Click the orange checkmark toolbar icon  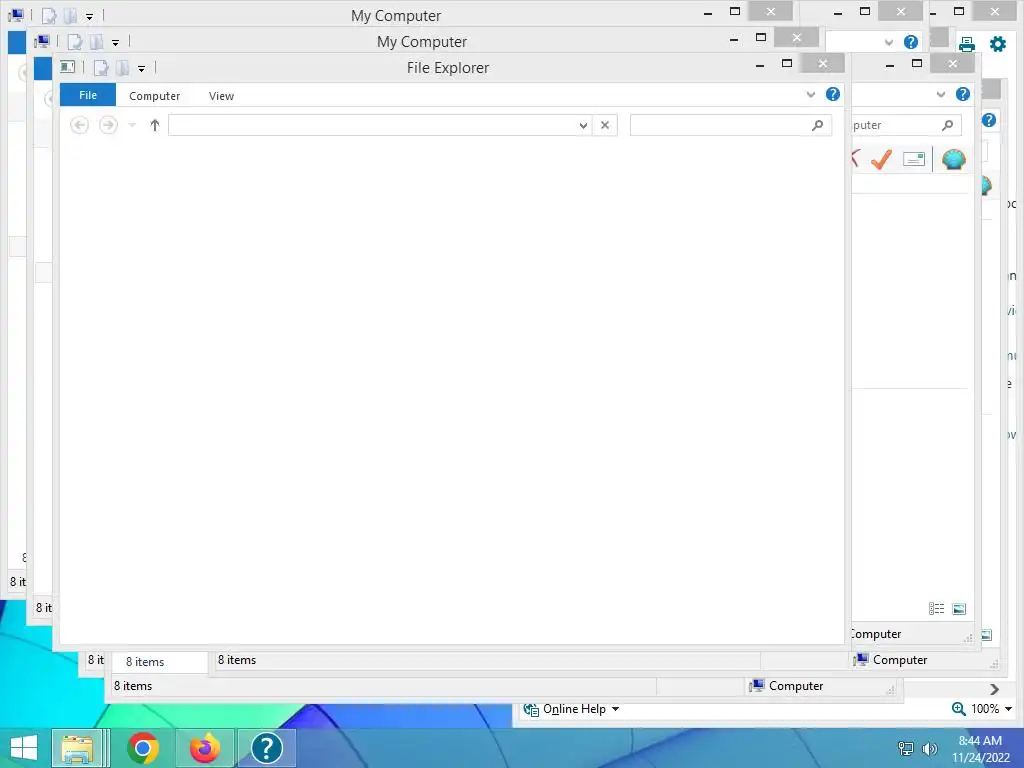coord(882,159)
